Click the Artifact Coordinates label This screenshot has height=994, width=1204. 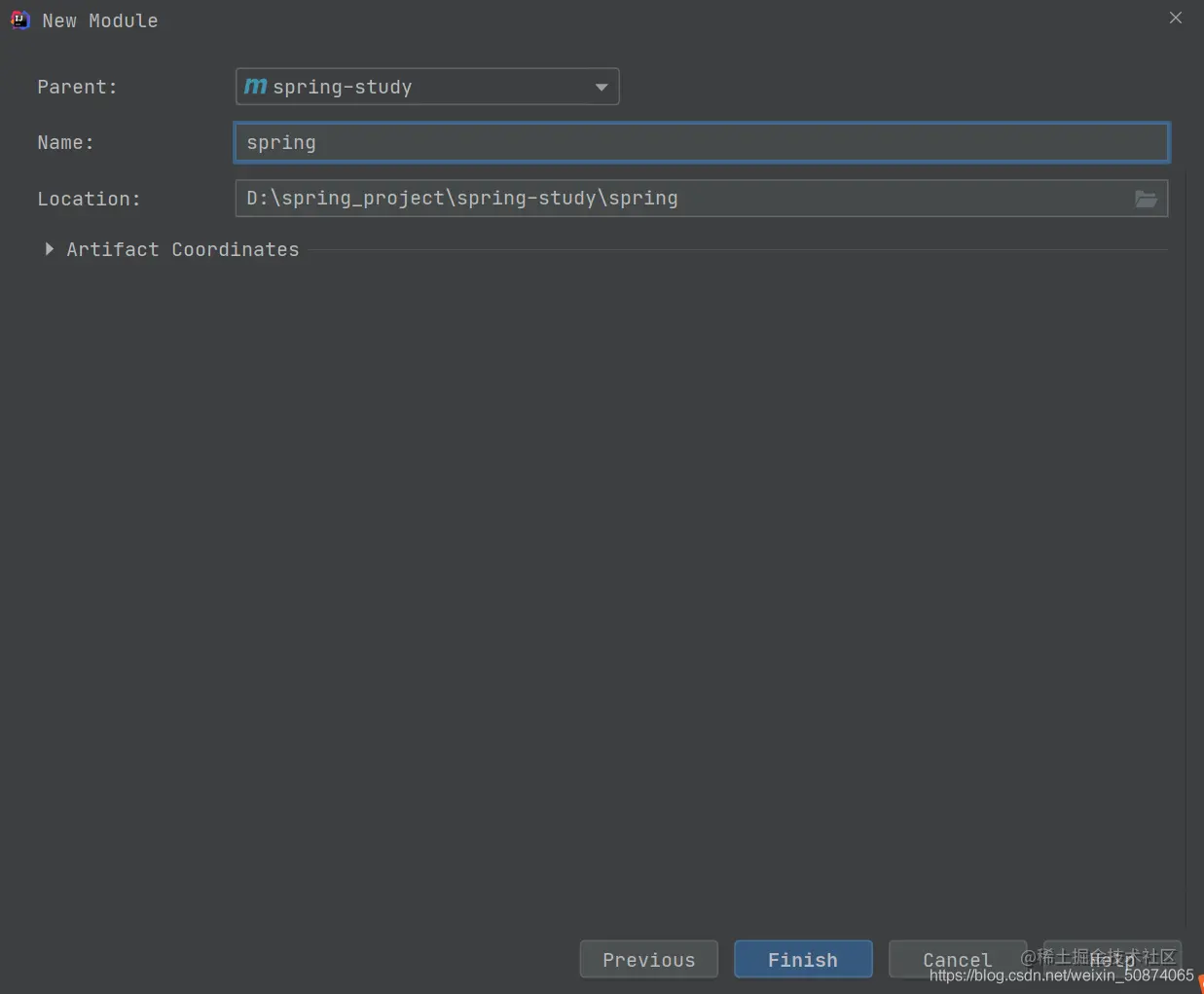click(x=183, y=249)
